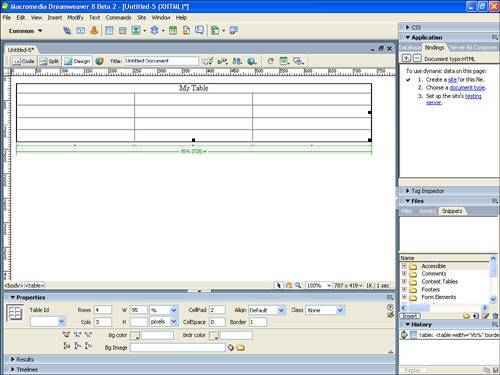This screenshot has height=375, width=500.
Task: Open the Align Default dropdown
Action: click(x=281, y=310)
